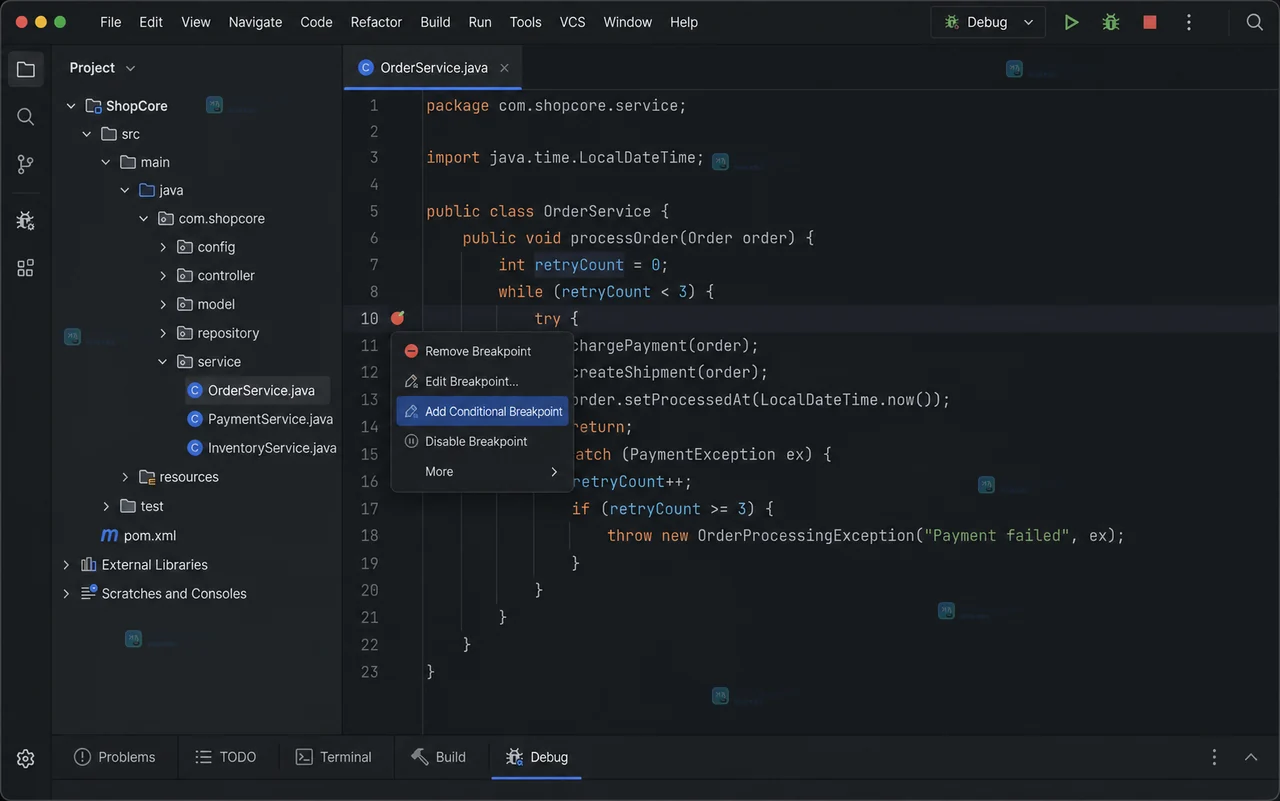Collapse the ShopCore project node
The height and width of the screenshot is (801, 1280).
tap(71, 106)
